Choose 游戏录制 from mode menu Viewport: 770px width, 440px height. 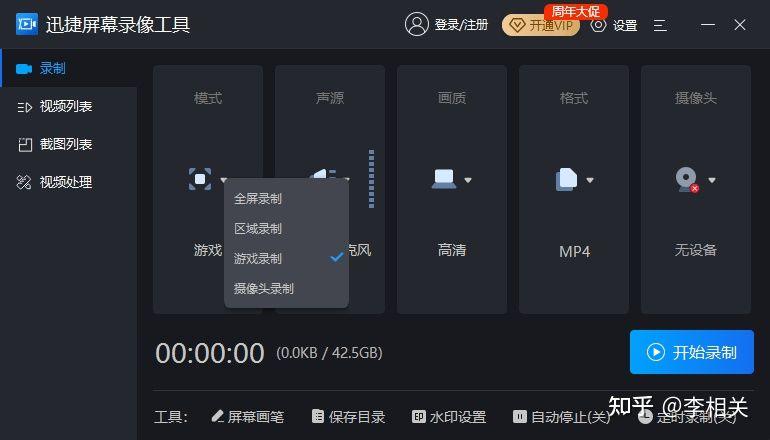(x=286, y=258)
